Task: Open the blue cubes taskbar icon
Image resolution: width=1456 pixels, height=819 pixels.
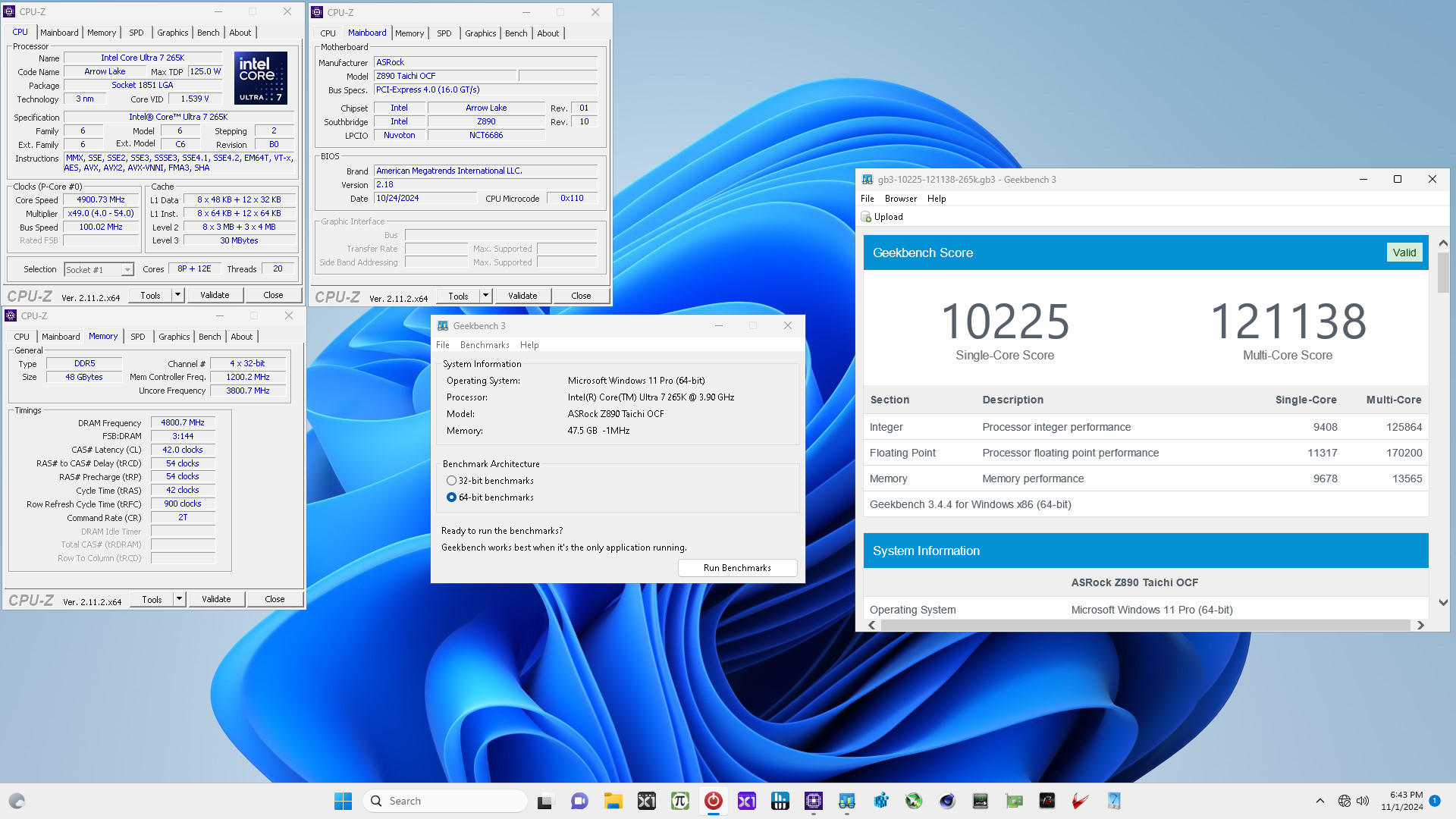Action: tap(880, 801)
